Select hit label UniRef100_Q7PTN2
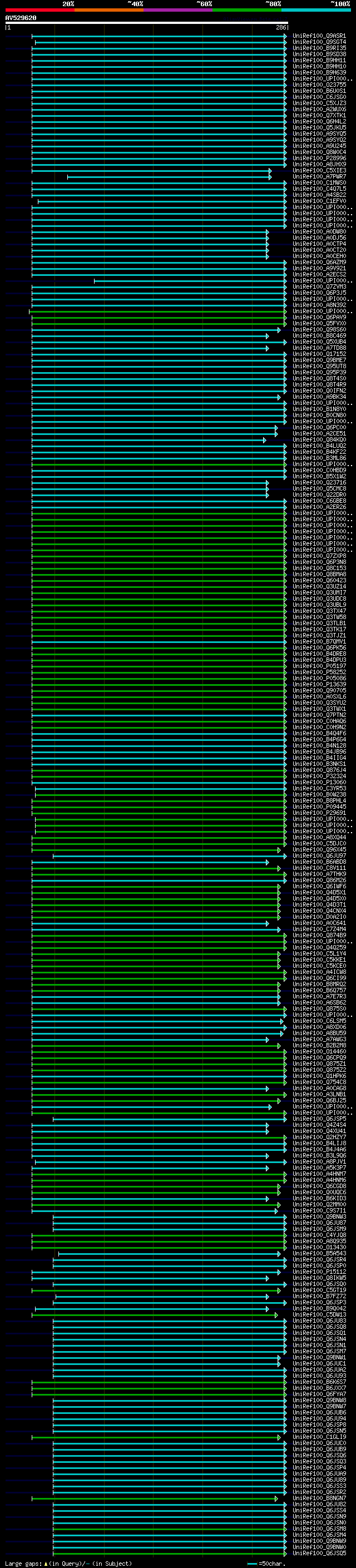The width and height of the screenshot is (356, 1568). (319, 715)
